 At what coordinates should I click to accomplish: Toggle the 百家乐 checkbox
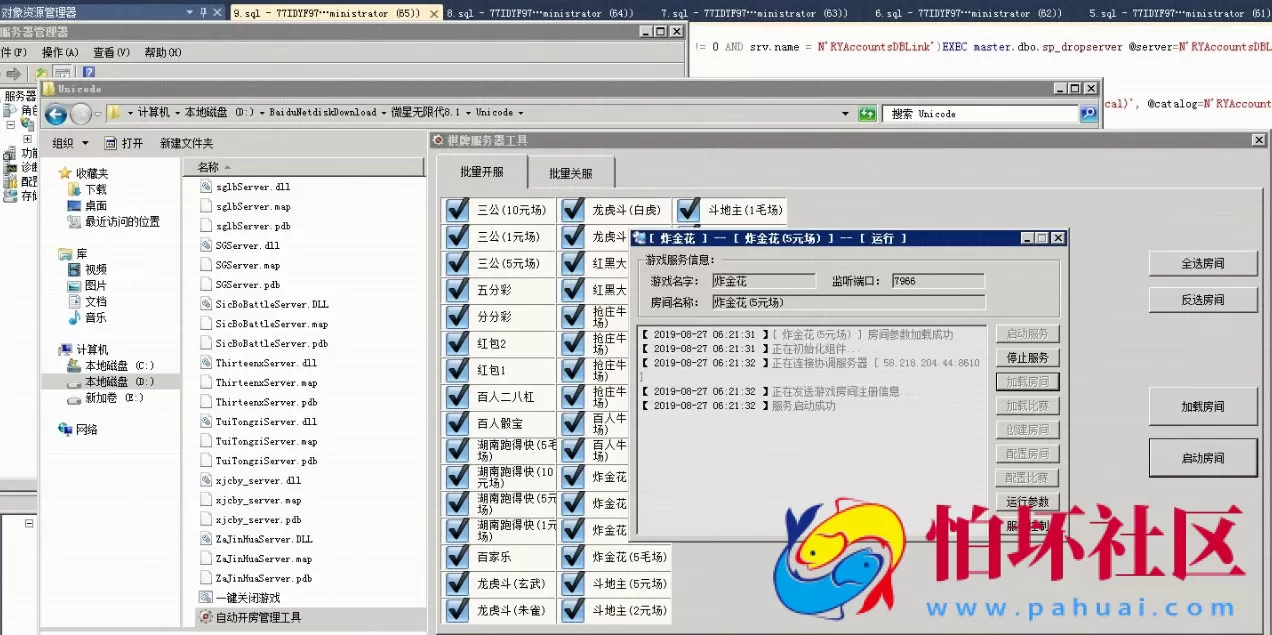[x=458, y=557]
